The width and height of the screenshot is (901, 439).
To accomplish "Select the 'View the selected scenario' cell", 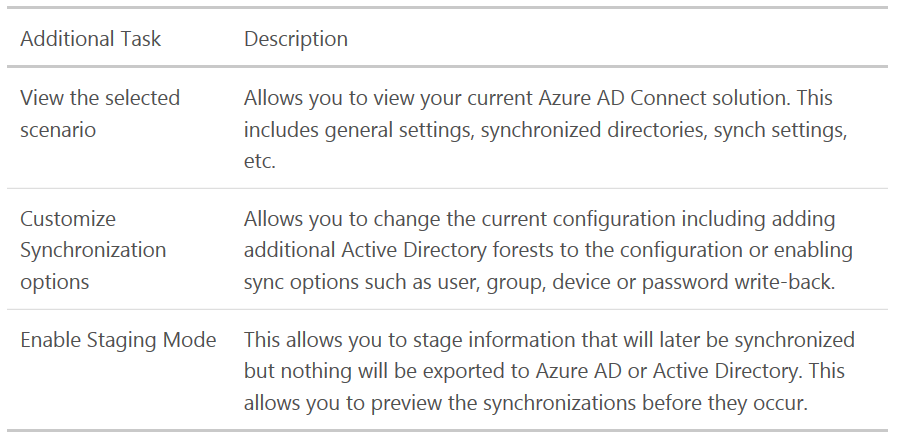I will pos(100,114).
